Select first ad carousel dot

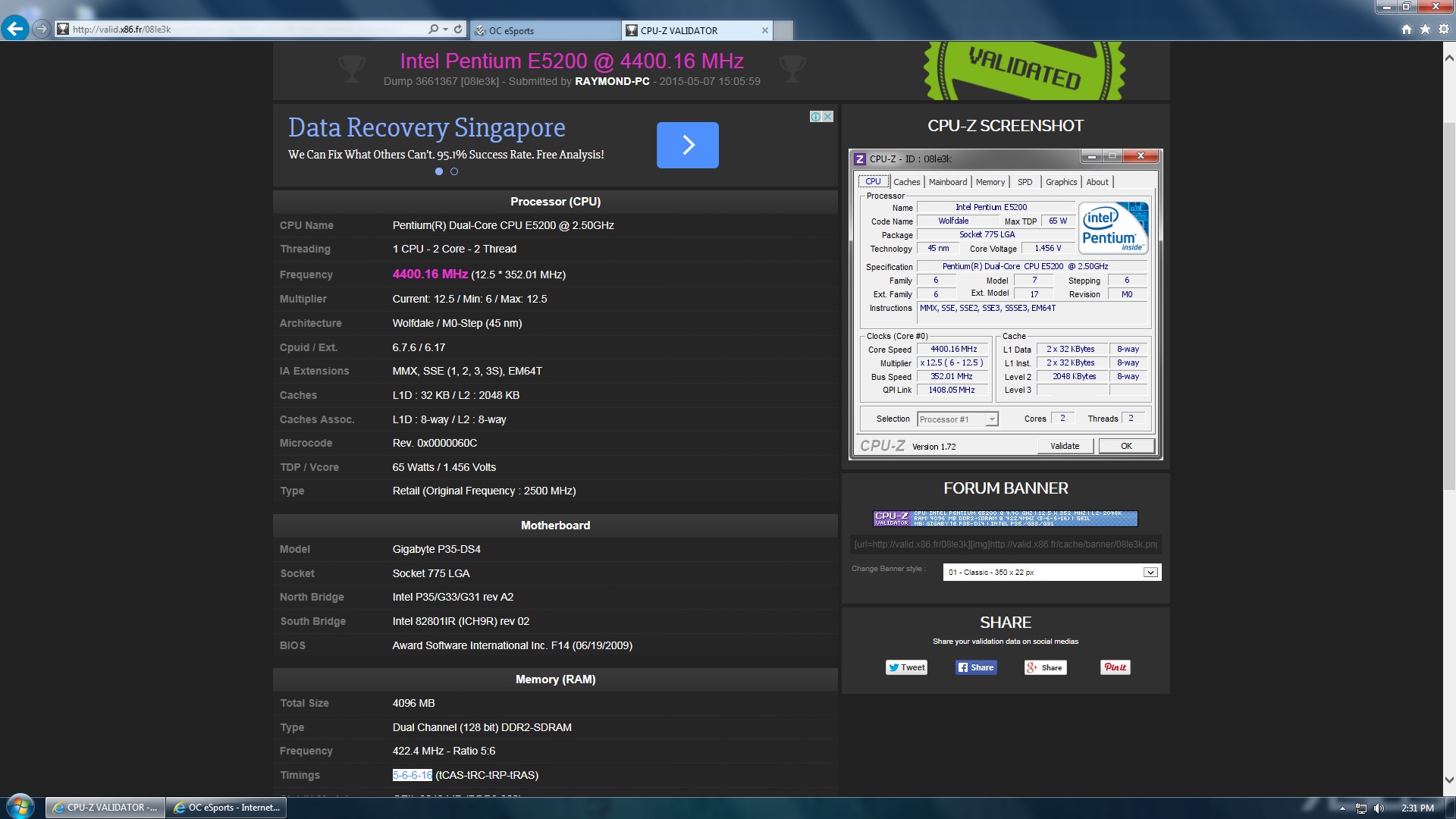click(439, 171)
